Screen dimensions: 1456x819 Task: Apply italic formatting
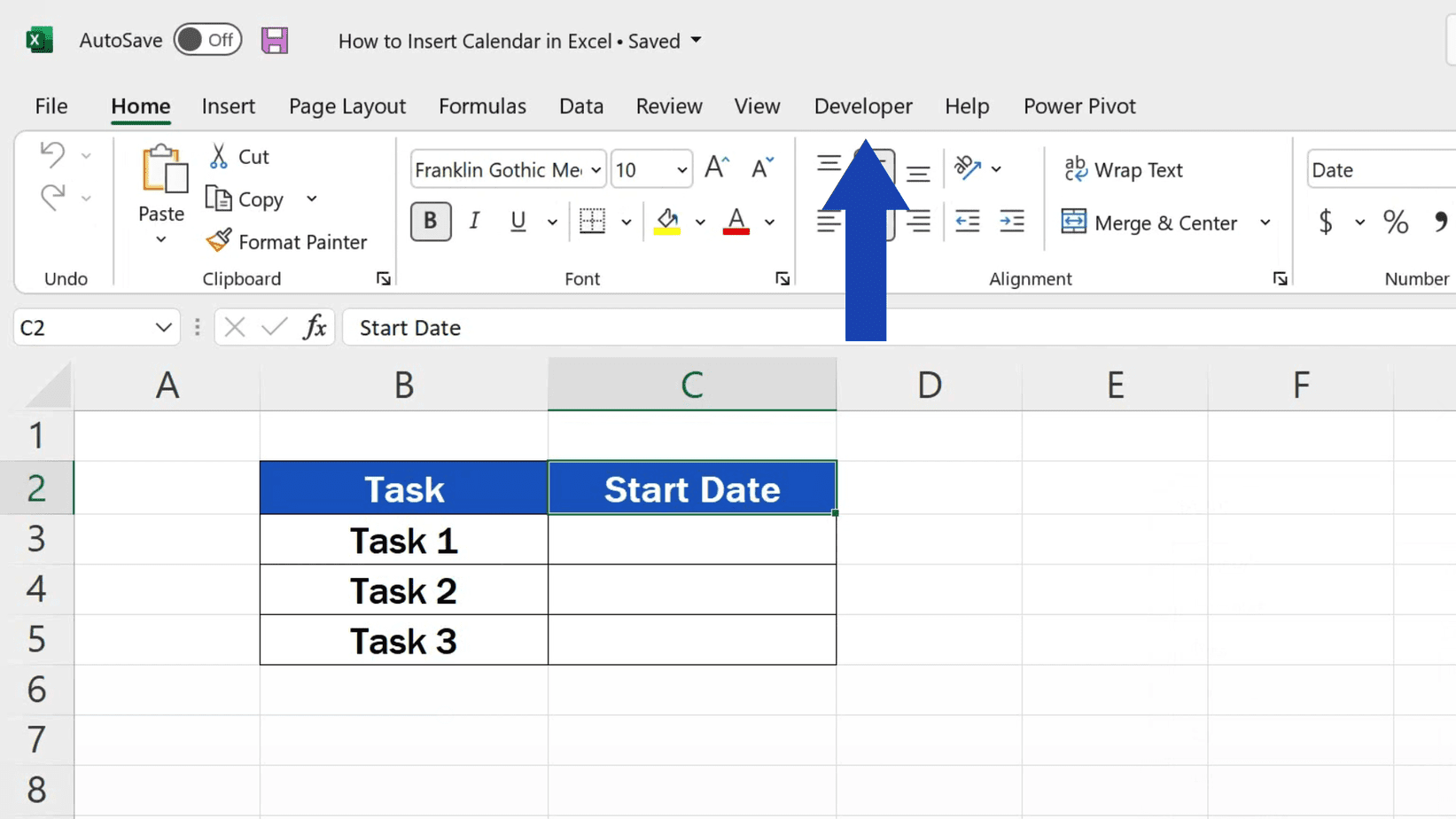474,222
